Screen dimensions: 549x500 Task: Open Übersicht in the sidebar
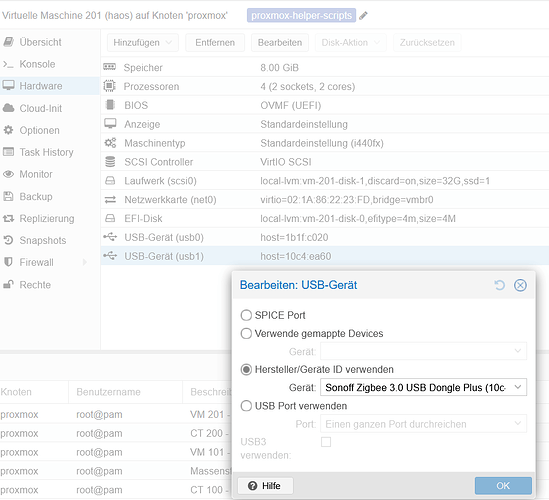click(x=50, y=42)
